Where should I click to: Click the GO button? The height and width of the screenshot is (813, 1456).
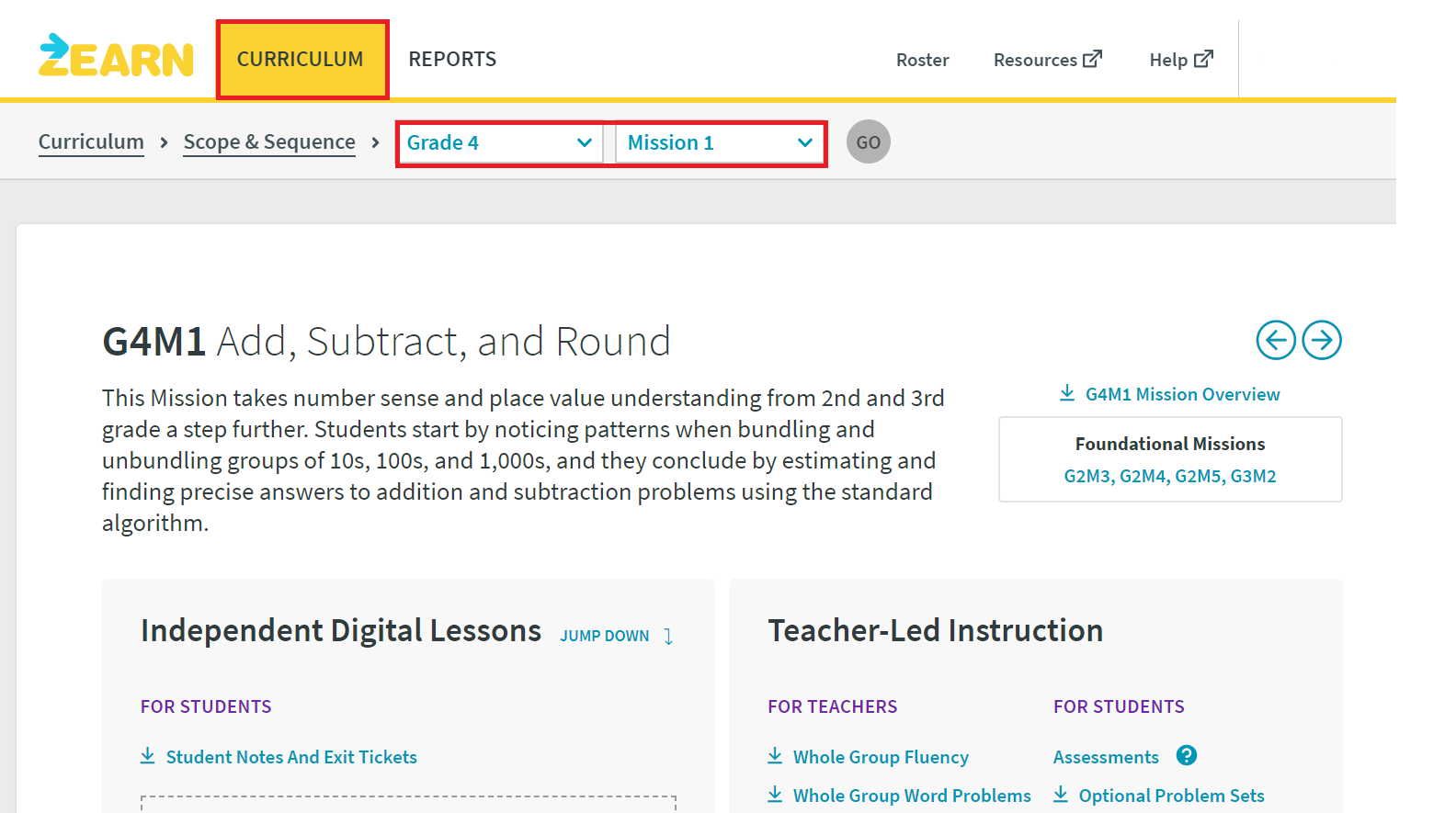[869, 142]
